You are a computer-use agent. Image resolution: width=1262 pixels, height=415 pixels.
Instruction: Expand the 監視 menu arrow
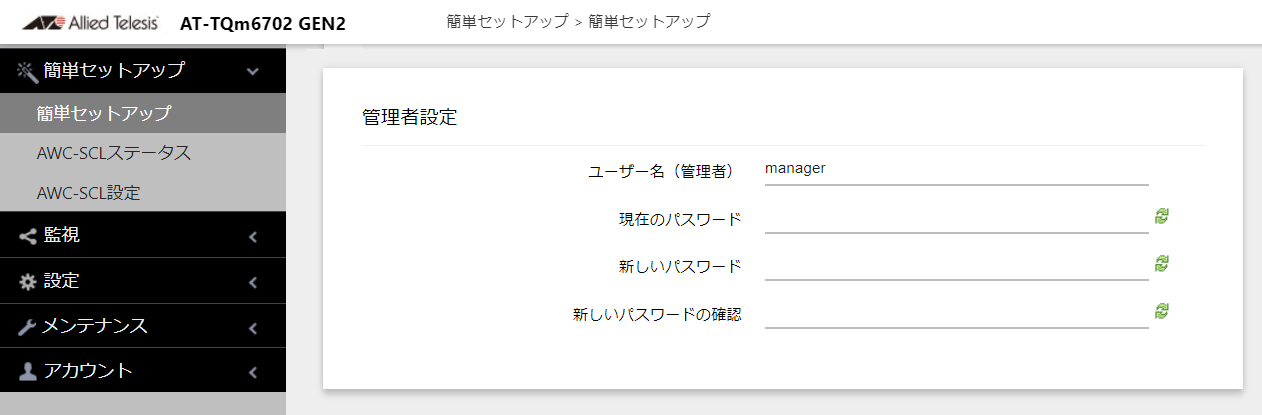pyautogui.click(x=253, y=237)
